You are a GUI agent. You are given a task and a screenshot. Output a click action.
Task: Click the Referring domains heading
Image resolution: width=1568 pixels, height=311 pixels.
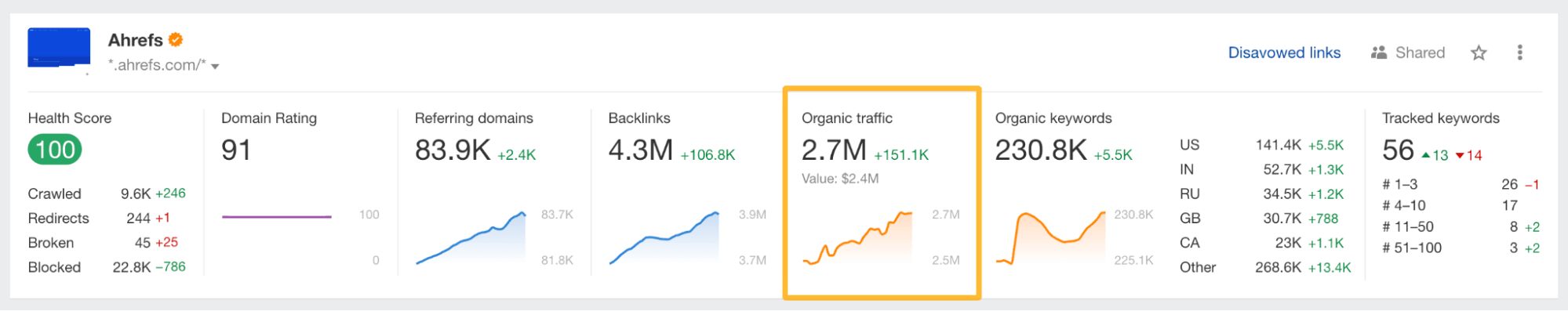pos(474,118)
